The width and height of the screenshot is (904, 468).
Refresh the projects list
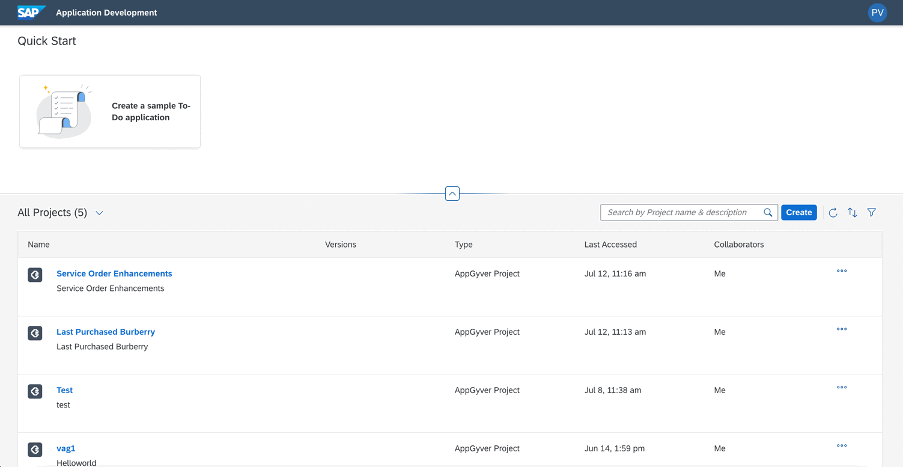(833, 213)
